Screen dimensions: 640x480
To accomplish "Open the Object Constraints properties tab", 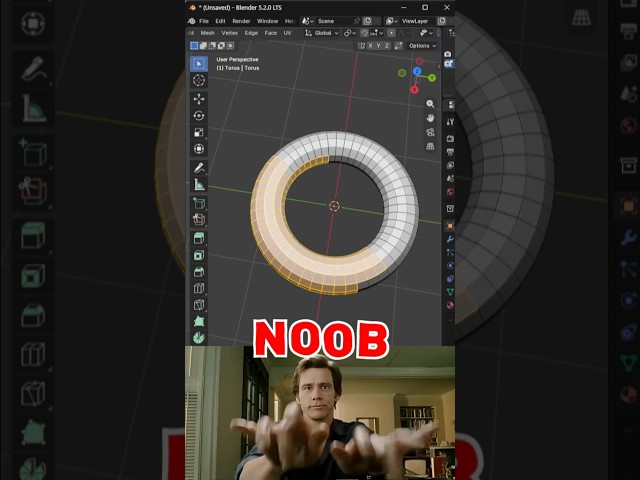I will [450, 279].
